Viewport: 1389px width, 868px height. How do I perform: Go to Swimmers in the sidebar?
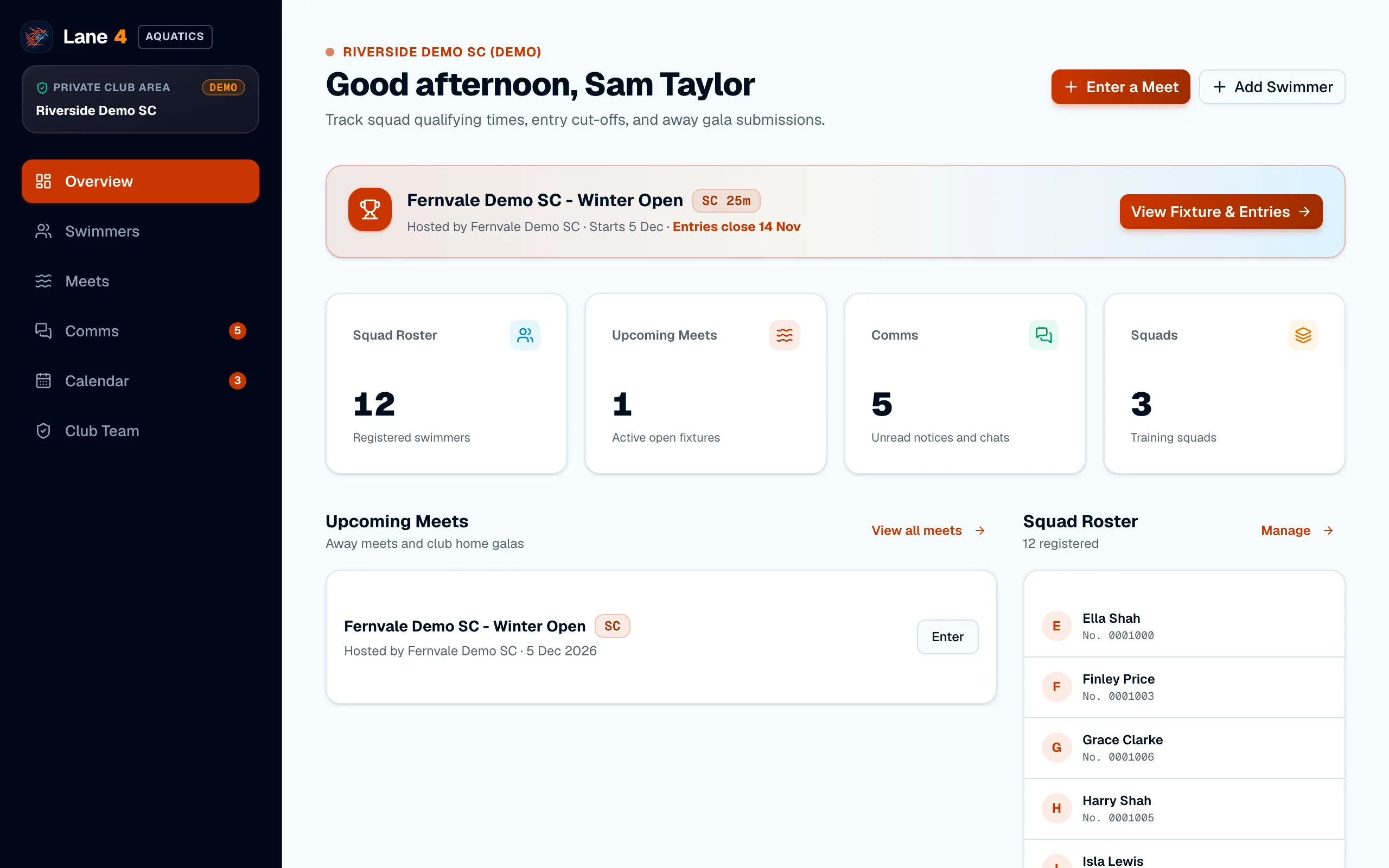pos(141,231)
